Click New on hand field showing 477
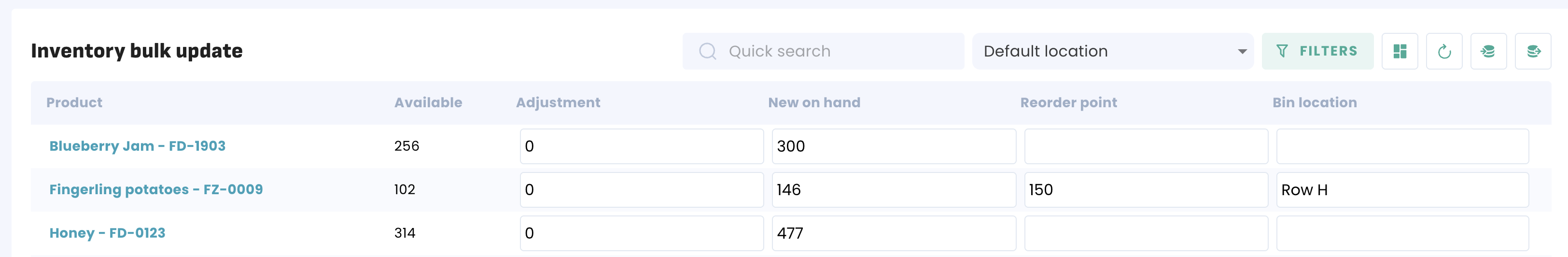 (x=893, y=233)
